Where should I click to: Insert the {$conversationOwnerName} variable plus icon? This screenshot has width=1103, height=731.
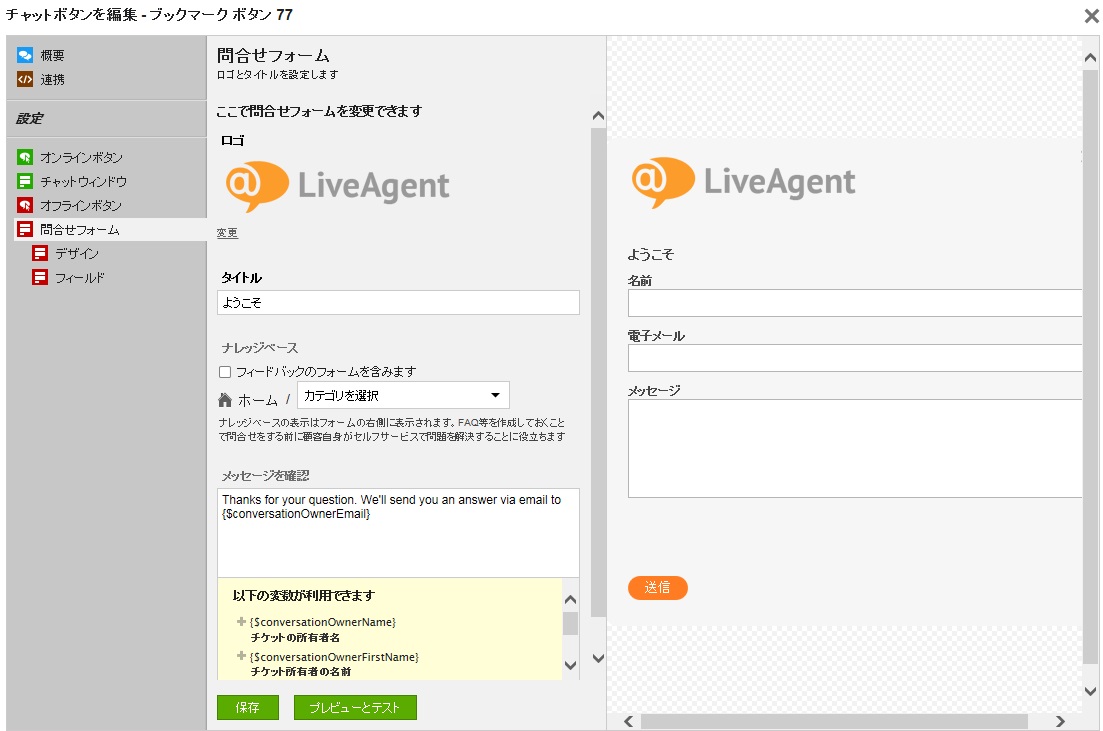(x=241, y=621)
